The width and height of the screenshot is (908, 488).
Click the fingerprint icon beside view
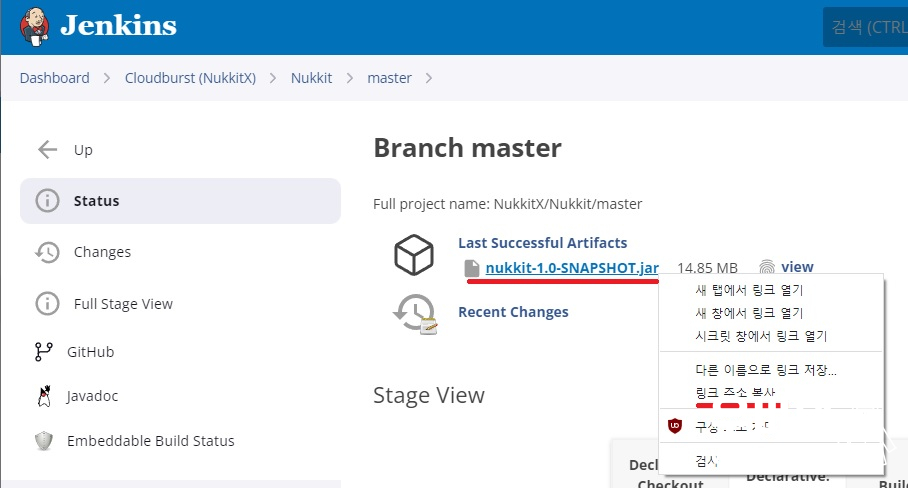point(767,267)
